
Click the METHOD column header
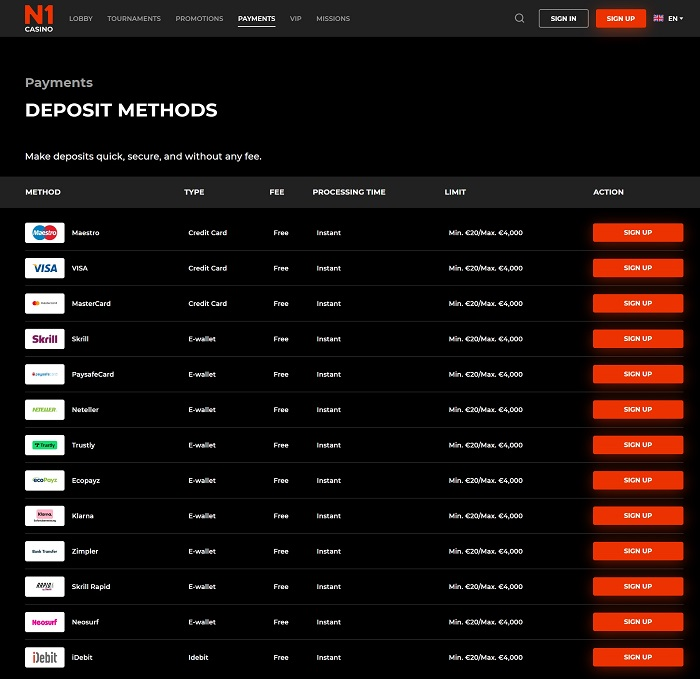[x=43, y=192]
